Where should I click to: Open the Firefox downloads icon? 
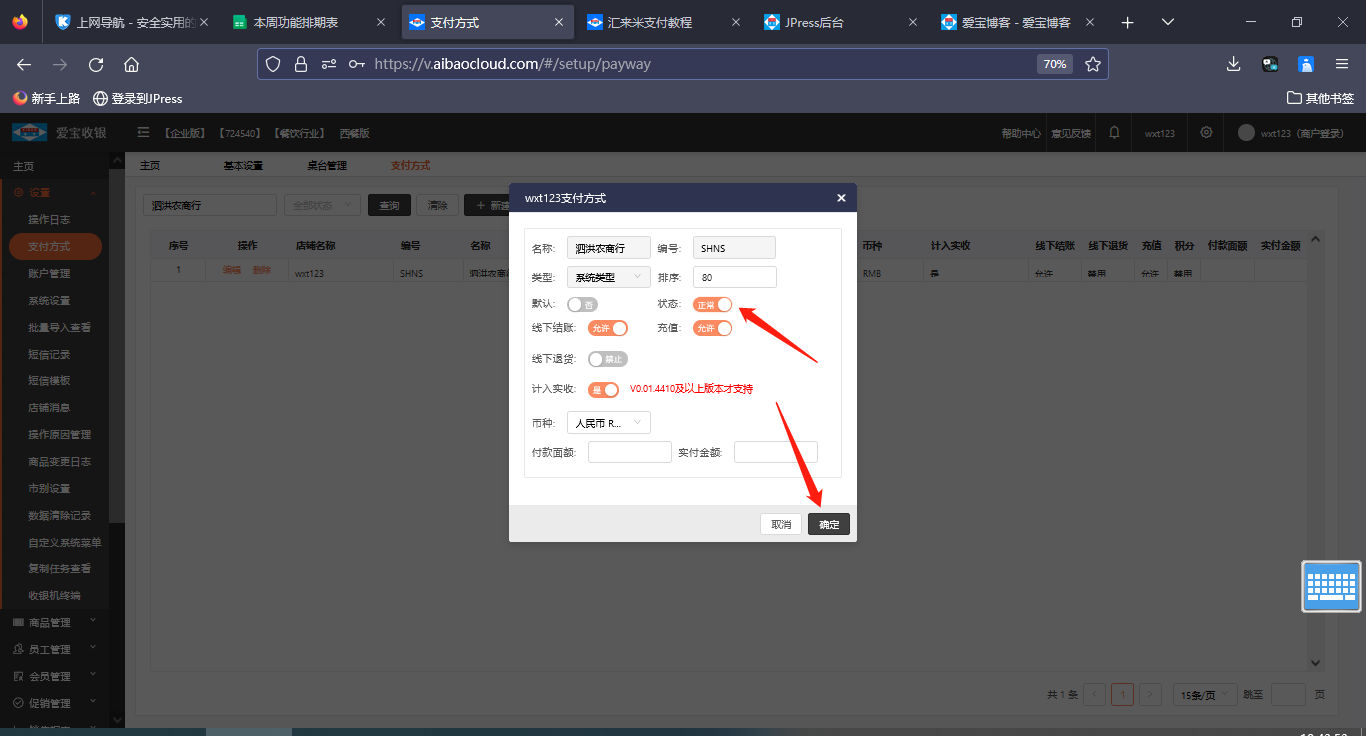coord(1233,64)
